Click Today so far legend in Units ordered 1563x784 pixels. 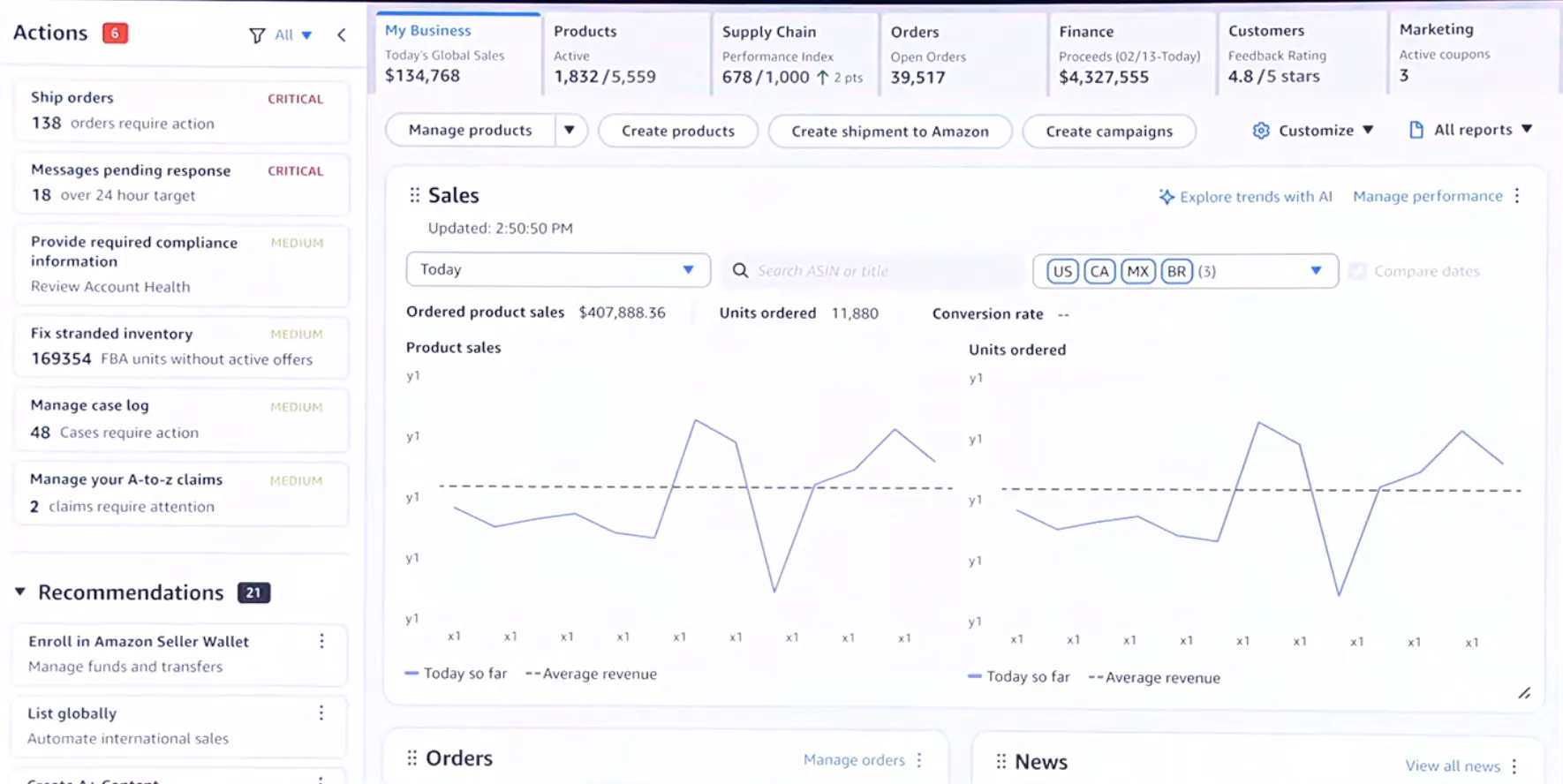tap(1018, 676)
